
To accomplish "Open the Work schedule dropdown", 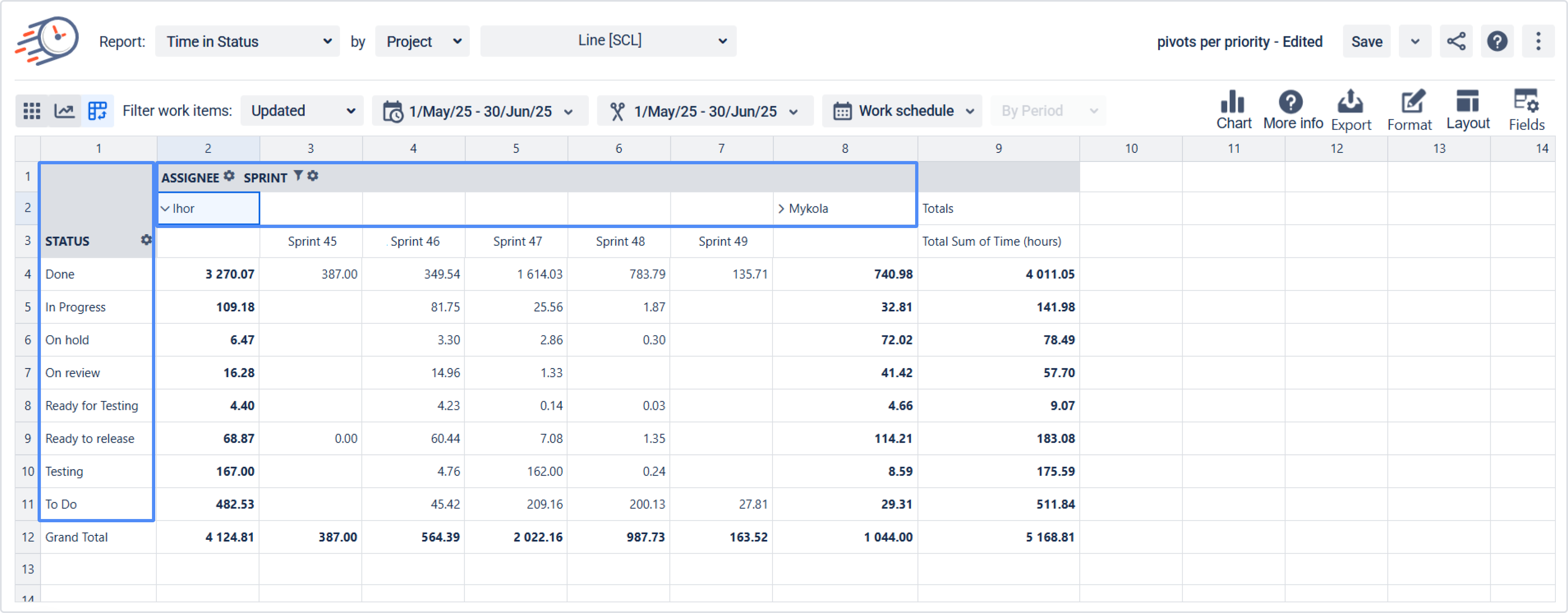I will pyautogui.click(x=902, y=111).
